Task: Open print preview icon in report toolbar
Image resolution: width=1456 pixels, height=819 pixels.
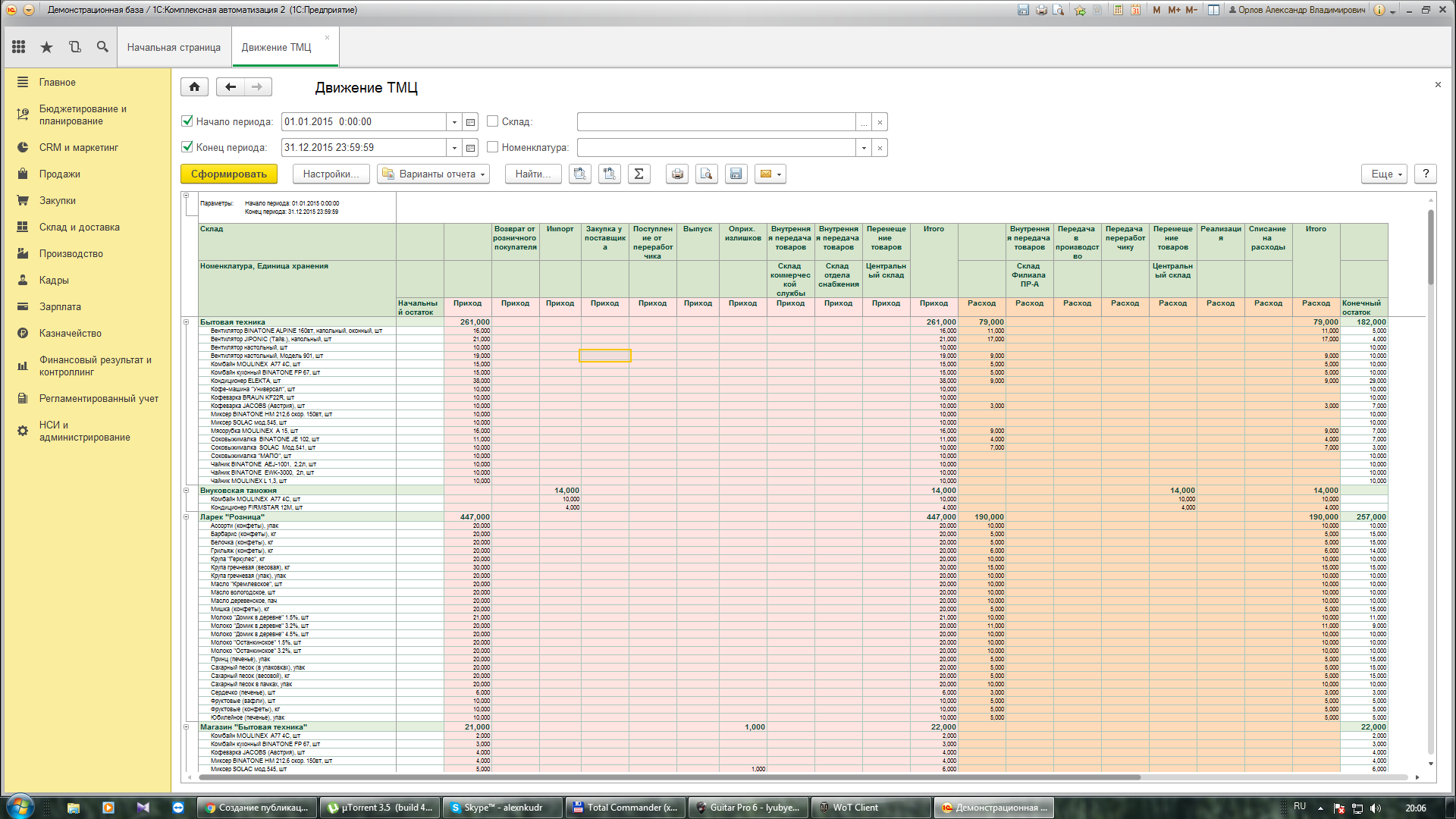Action: pyautogui.click(x=706, y=174)
